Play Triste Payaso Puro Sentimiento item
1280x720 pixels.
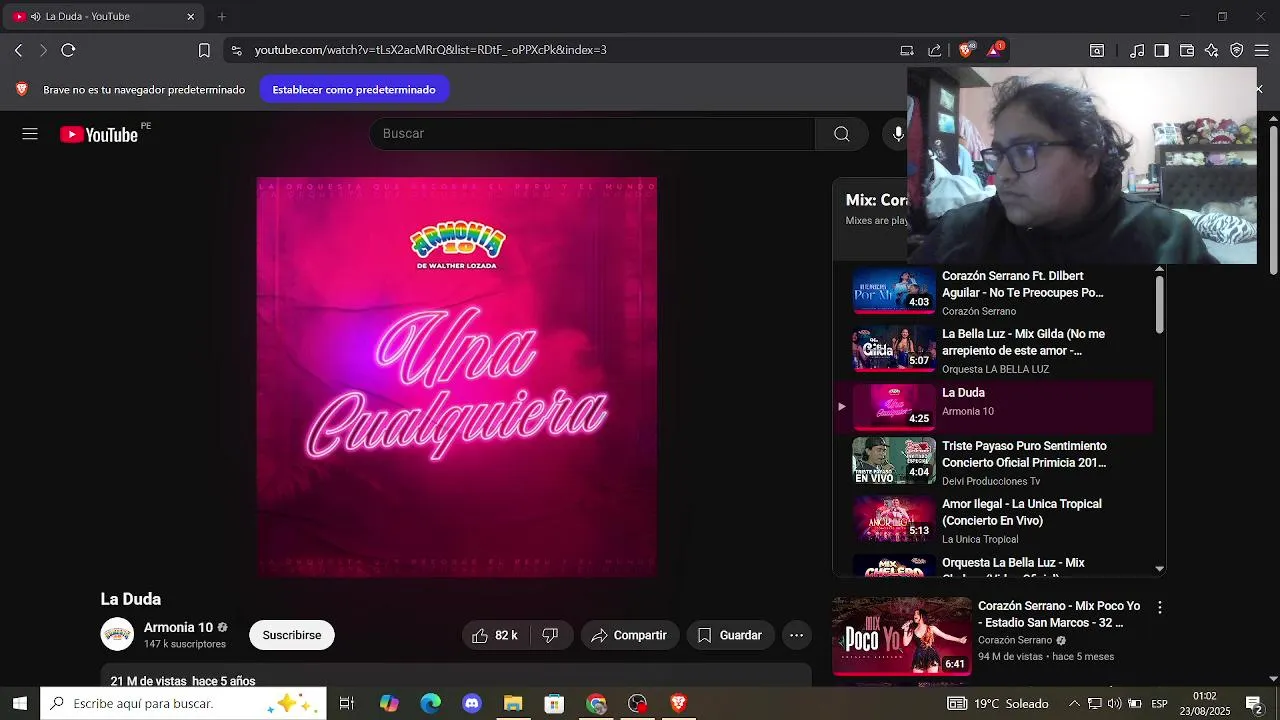(993, 463)
